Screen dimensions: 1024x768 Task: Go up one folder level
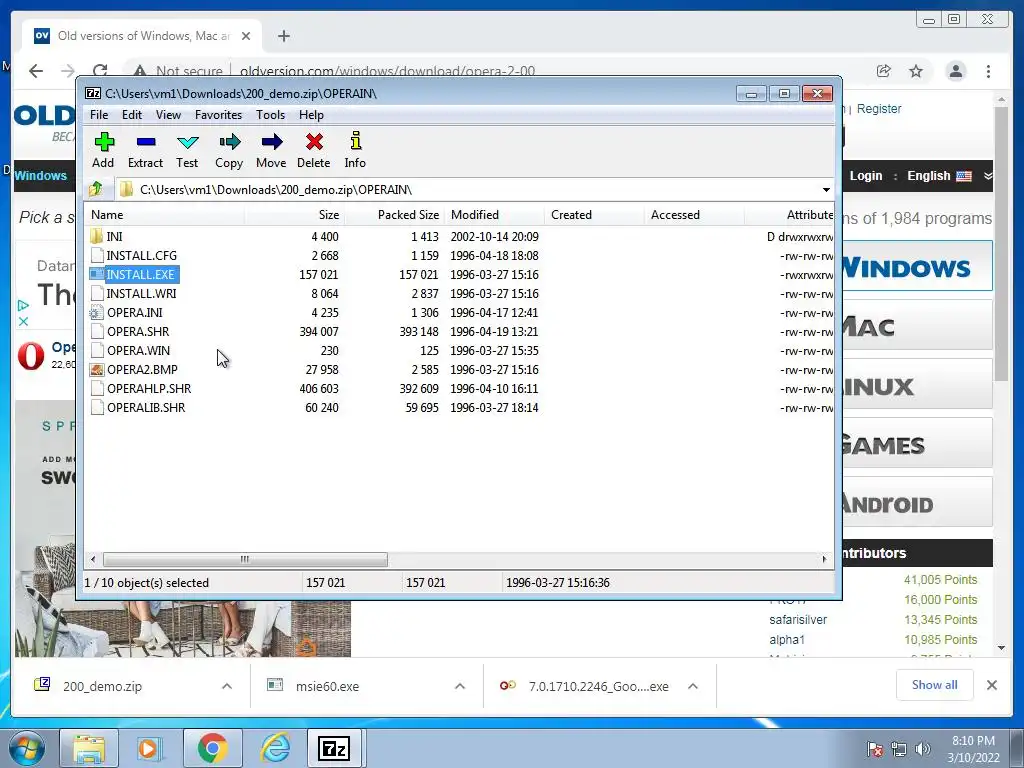coord(96,189)
